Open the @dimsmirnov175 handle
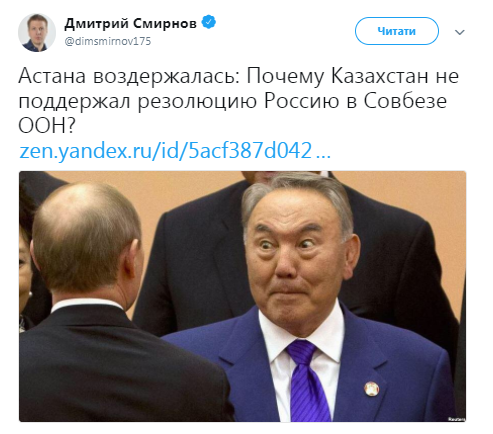This screenshot has height=434, width=493. [108, 41]
